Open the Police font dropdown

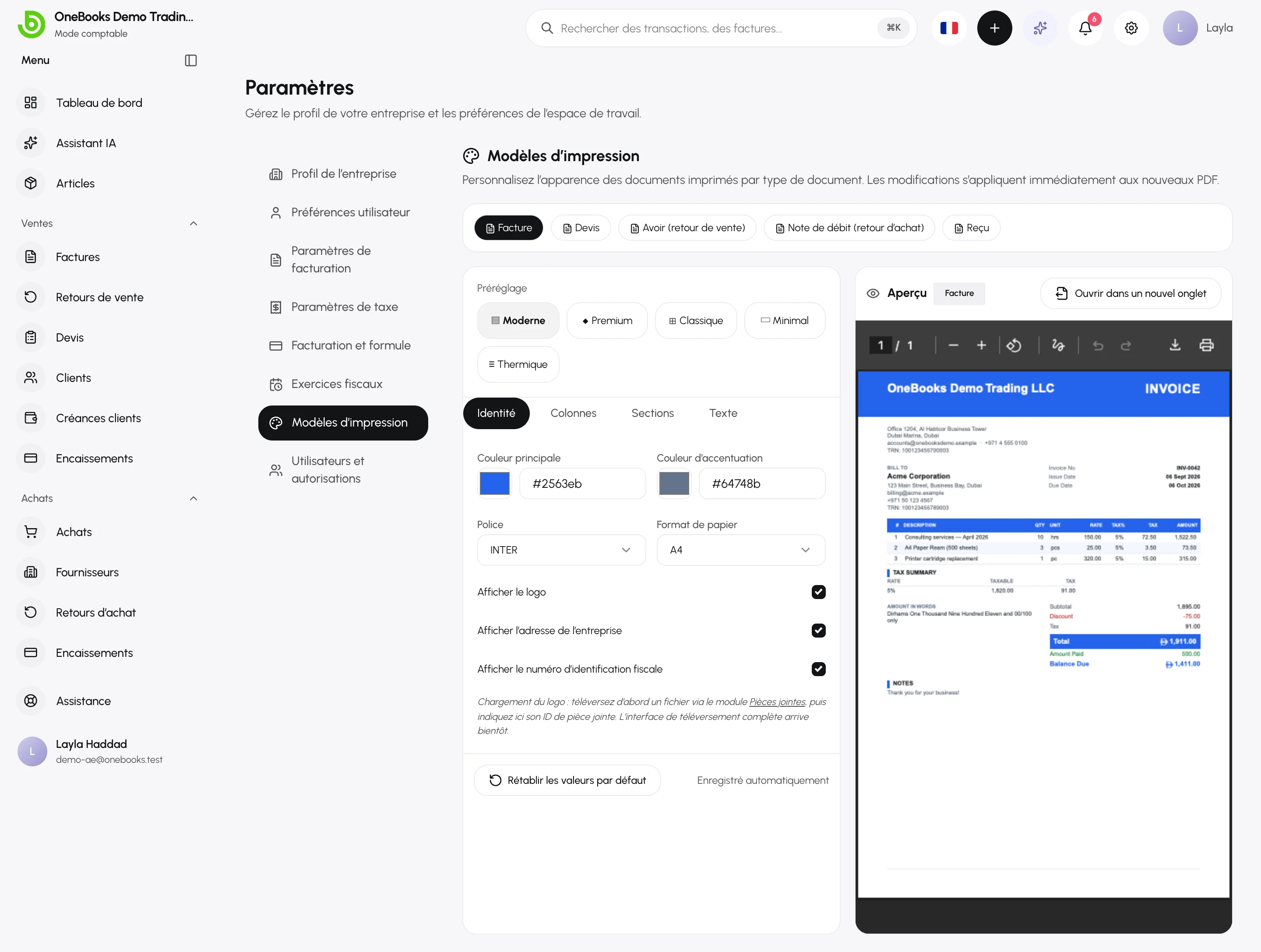click(x=561, y=550)
